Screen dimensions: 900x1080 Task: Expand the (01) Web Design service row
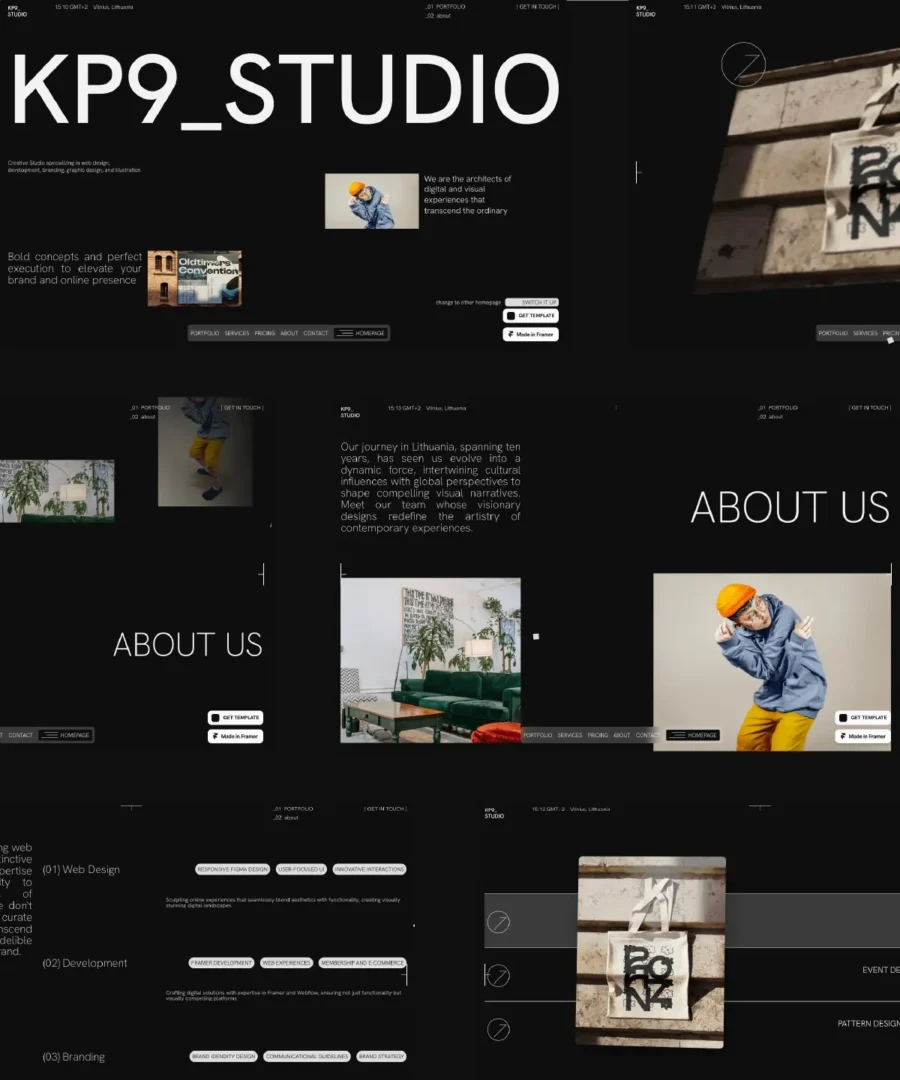(x=82, y=869)
